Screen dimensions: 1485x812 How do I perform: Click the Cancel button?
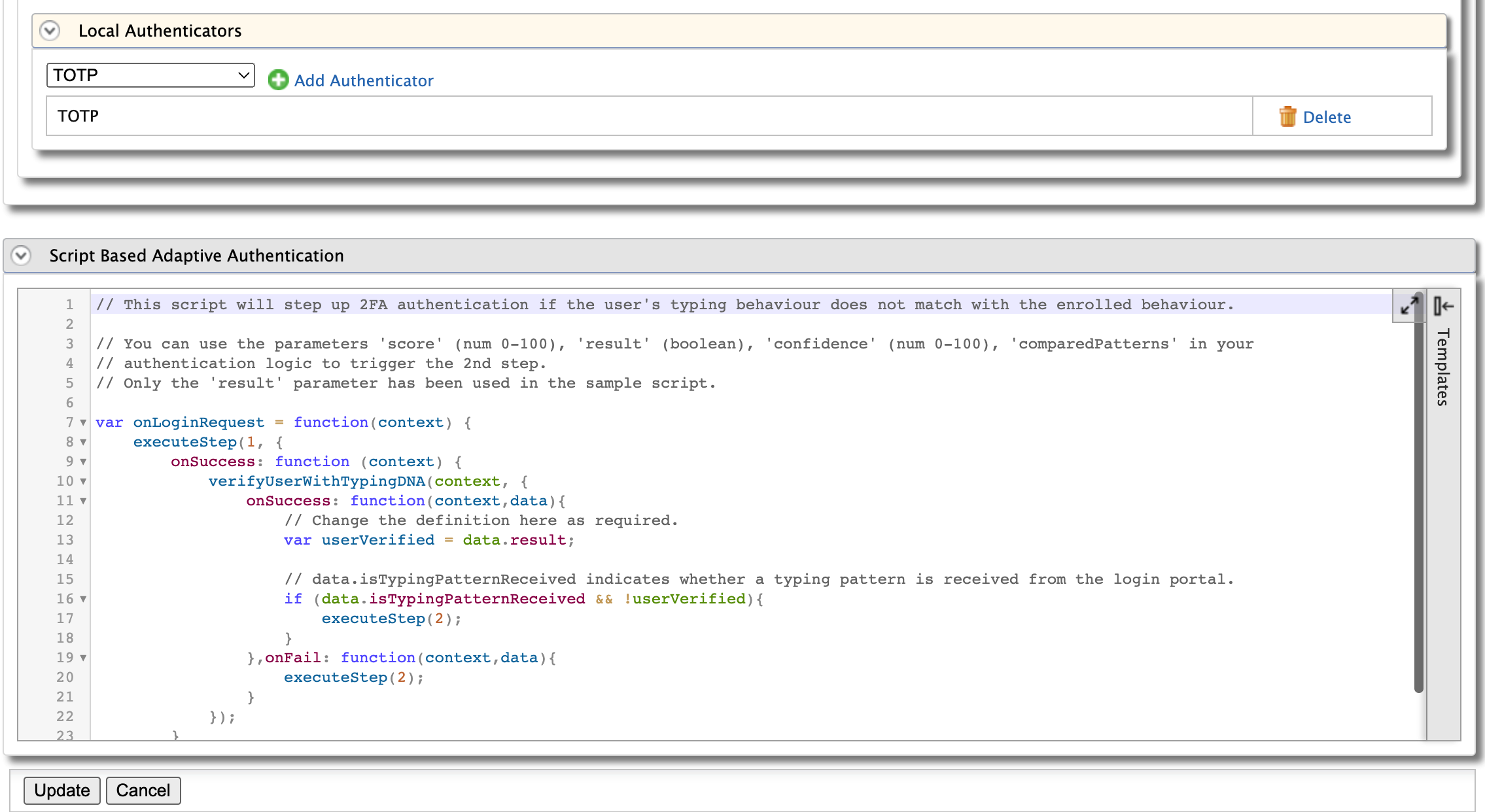pyautogui.click(x=143, y=790)
